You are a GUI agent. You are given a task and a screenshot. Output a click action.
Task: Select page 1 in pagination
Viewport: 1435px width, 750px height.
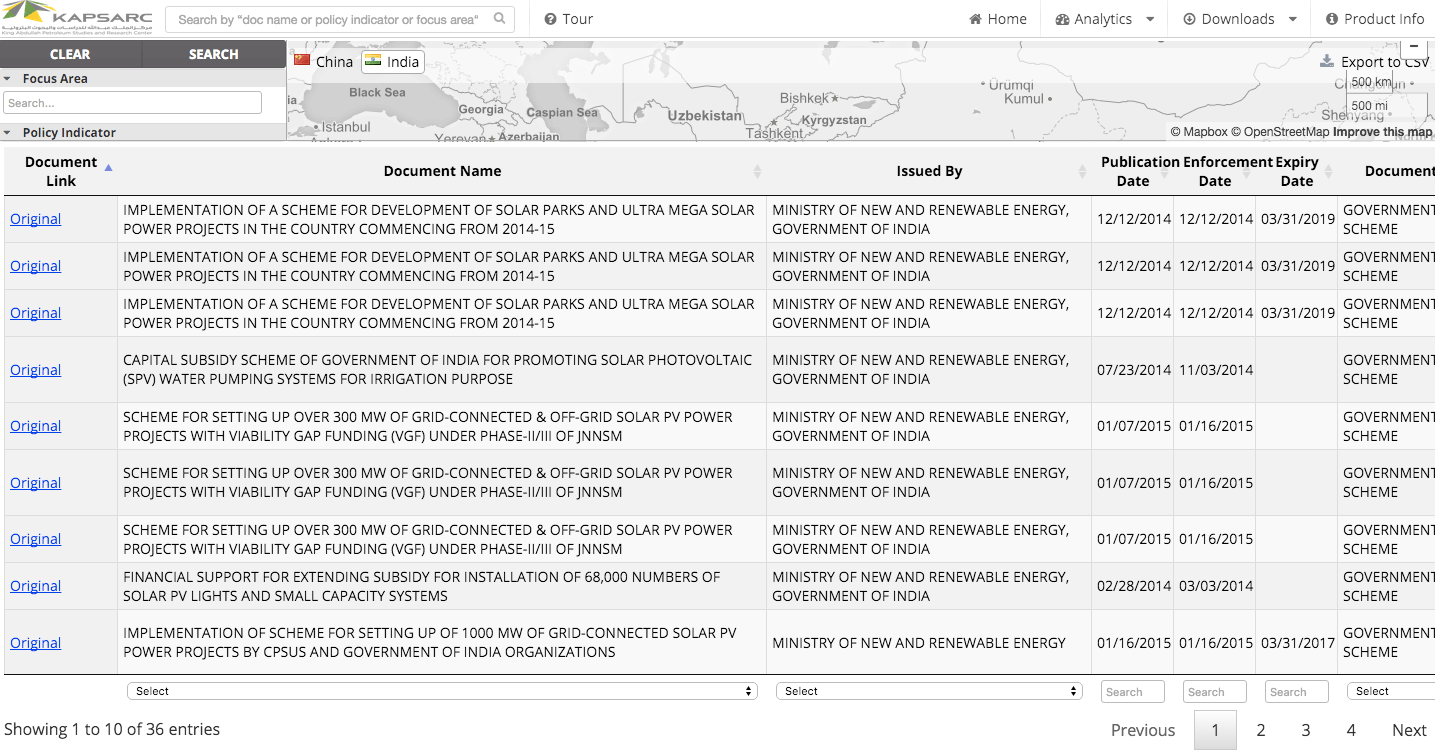pos(1215,730)
